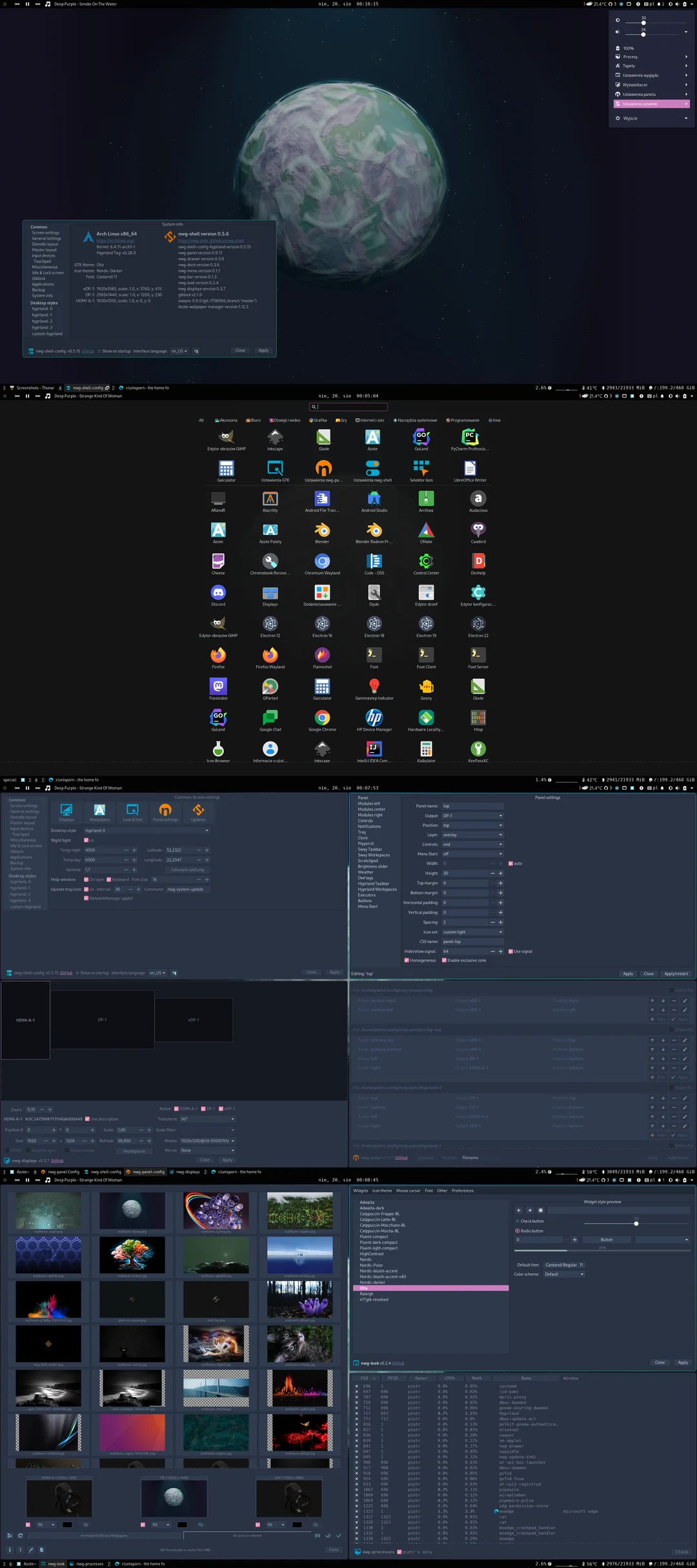Open the PyCharm Professional icon
The image size is (697, 1568).
click(469, 437)
